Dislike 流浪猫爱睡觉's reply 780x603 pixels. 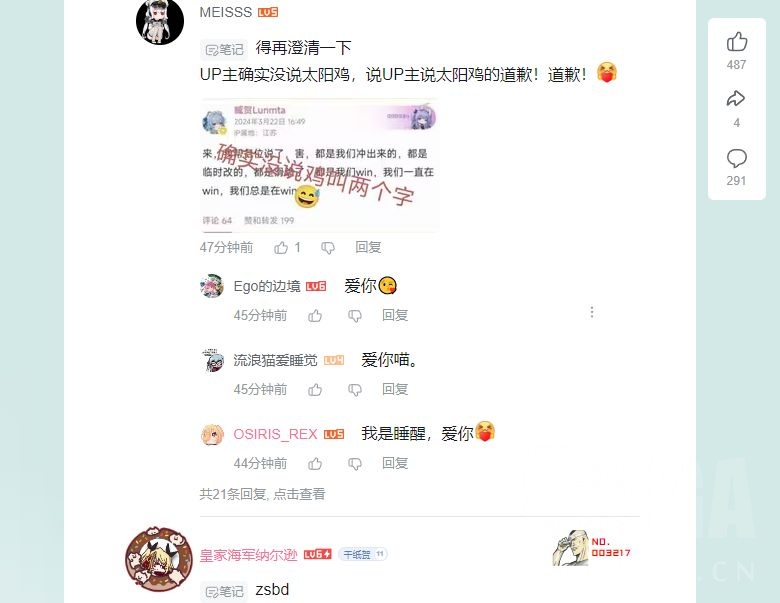click(355, 390)
